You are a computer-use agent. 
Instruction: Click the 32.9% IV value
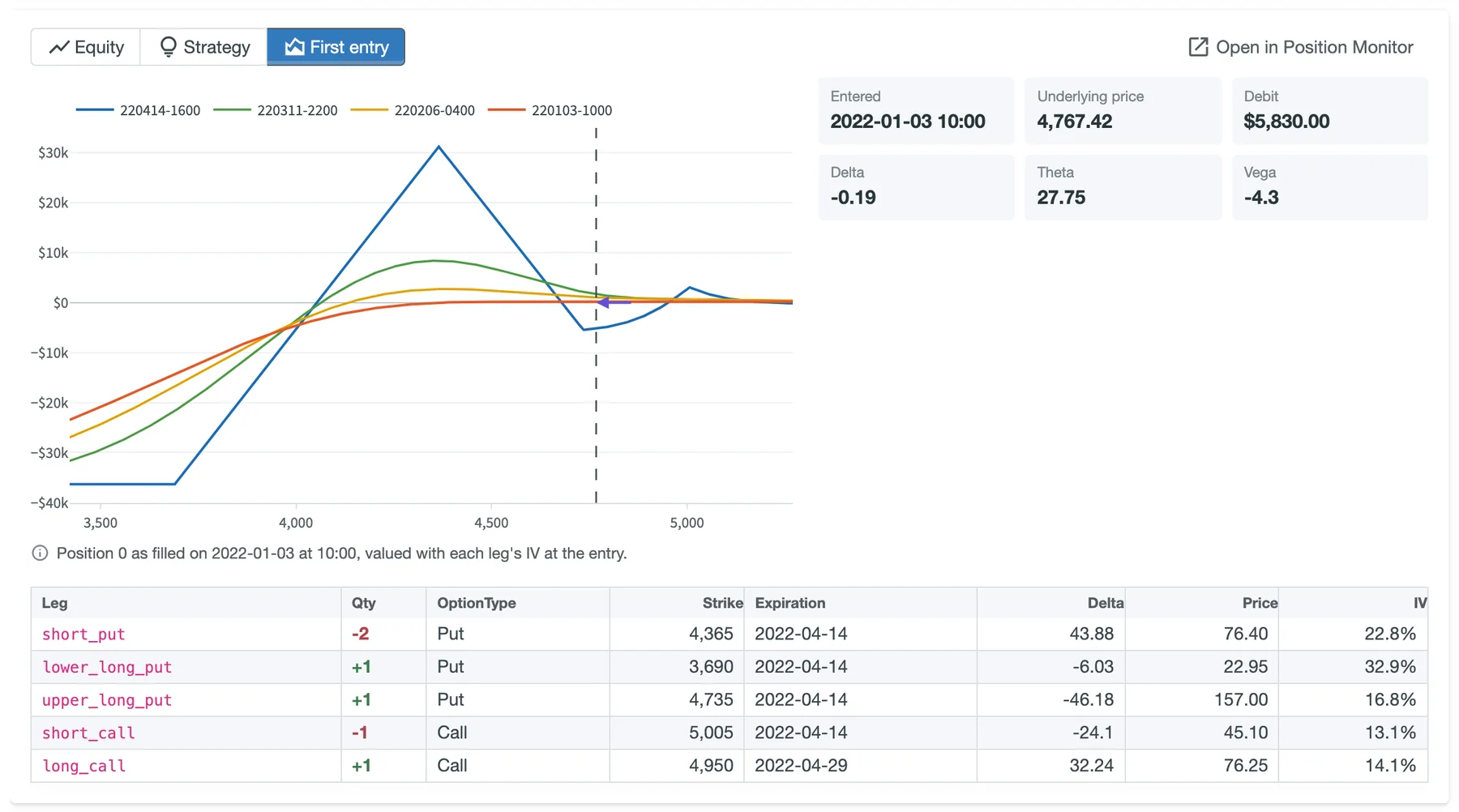[1389, 667]
